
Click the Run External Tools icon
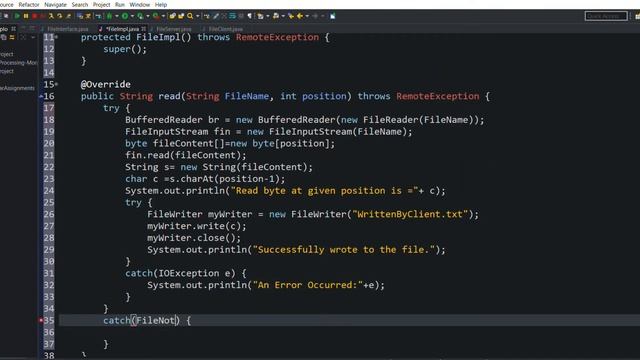coord(156,16)
